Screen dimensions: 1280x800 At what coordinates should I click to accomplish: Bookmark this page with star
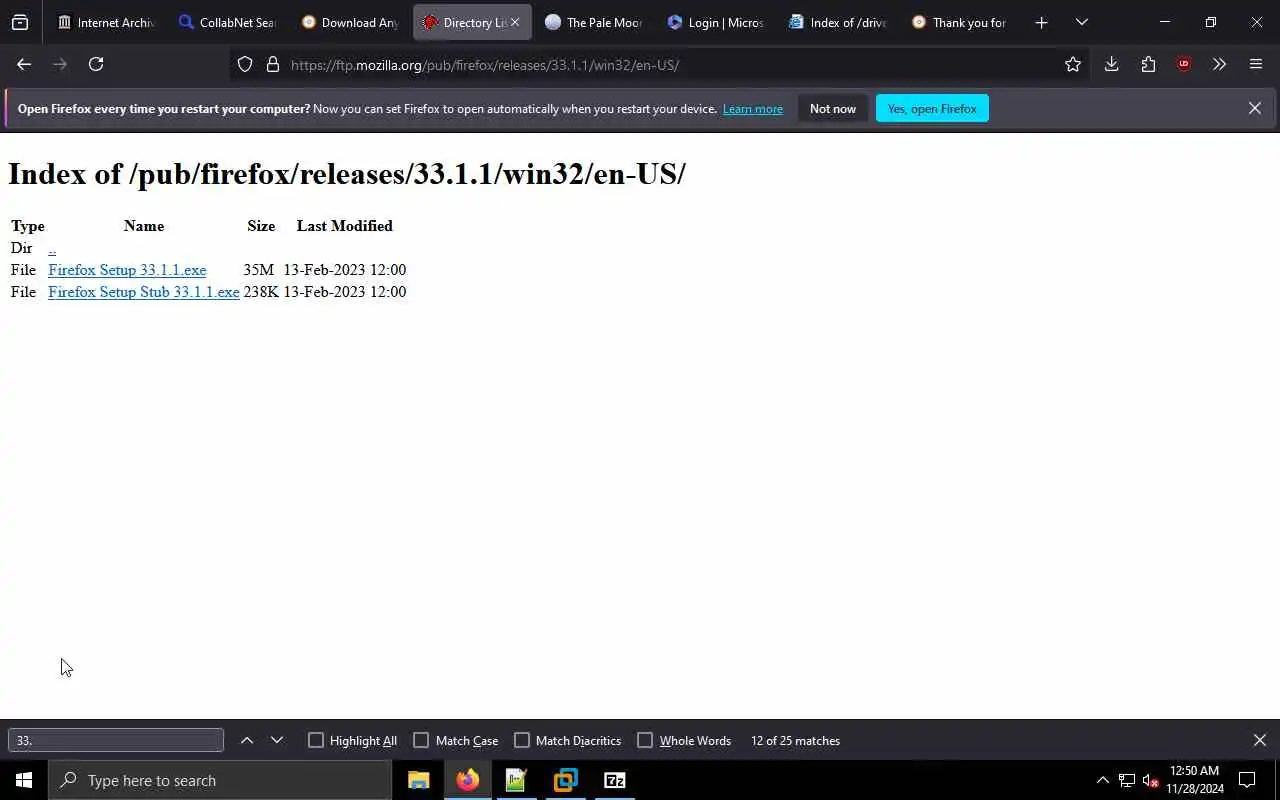1073,65
